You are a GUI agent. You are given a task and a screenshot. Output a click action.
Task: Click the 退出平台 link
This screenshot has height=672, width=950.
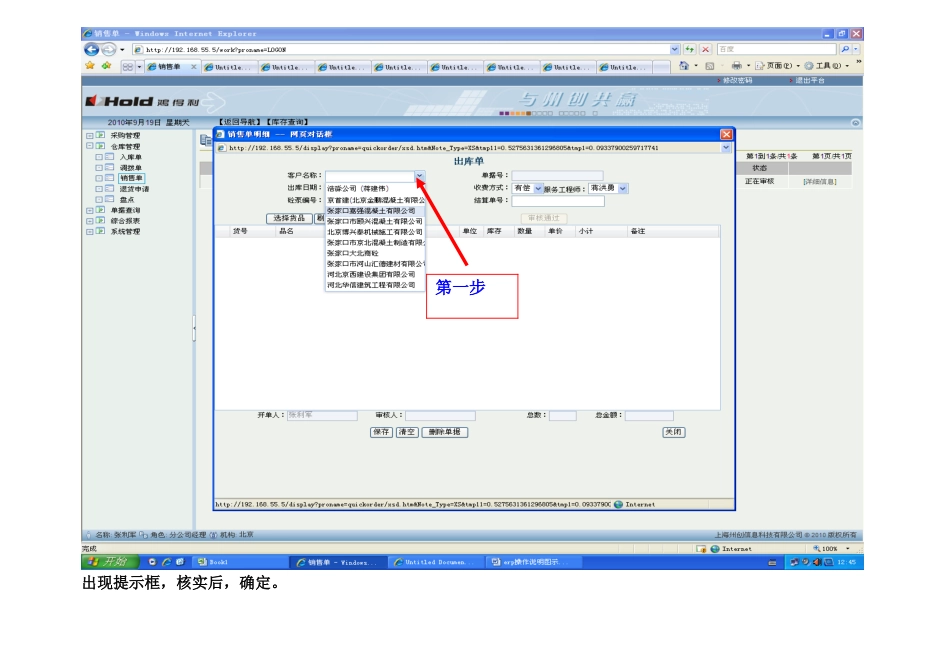pos(810,81)
